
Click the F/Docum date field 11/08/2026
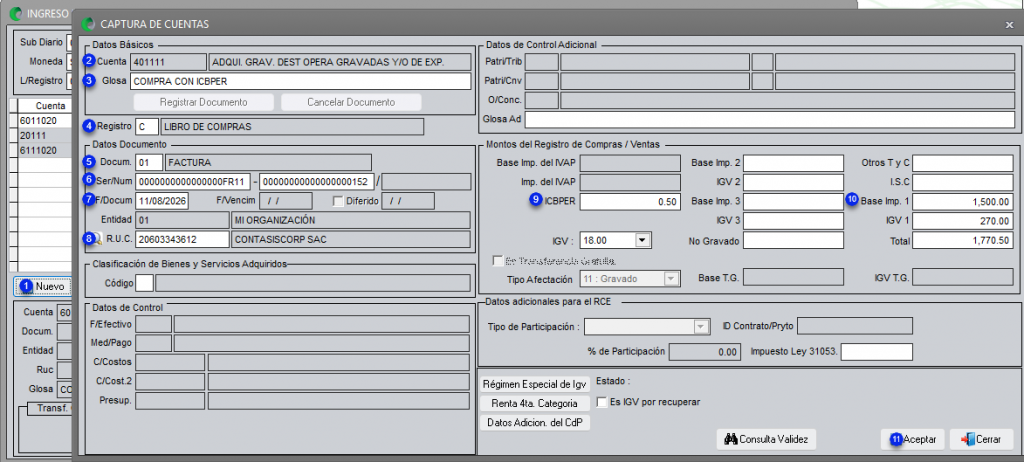[162, 201]
